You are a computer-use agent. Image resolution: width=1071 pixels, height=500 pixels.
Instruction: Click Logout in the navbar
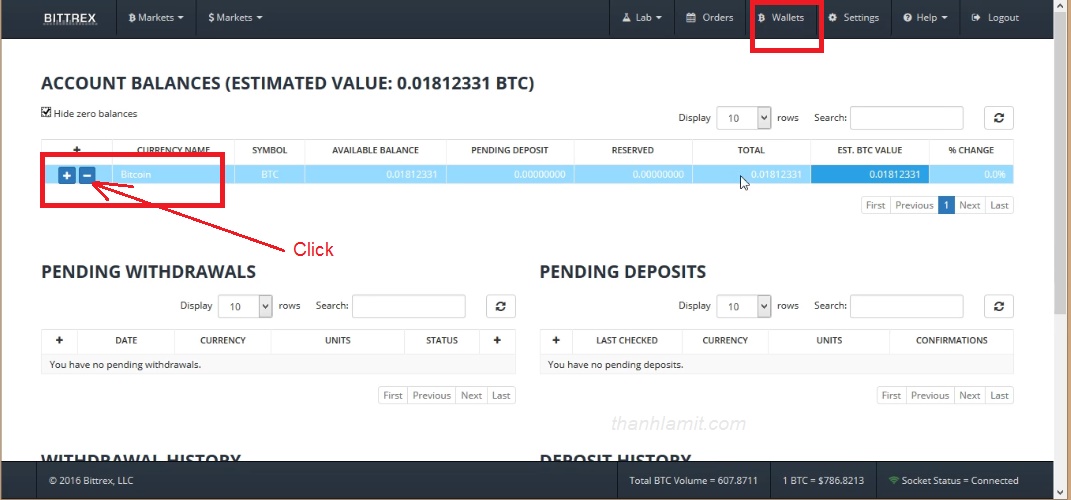995,18
